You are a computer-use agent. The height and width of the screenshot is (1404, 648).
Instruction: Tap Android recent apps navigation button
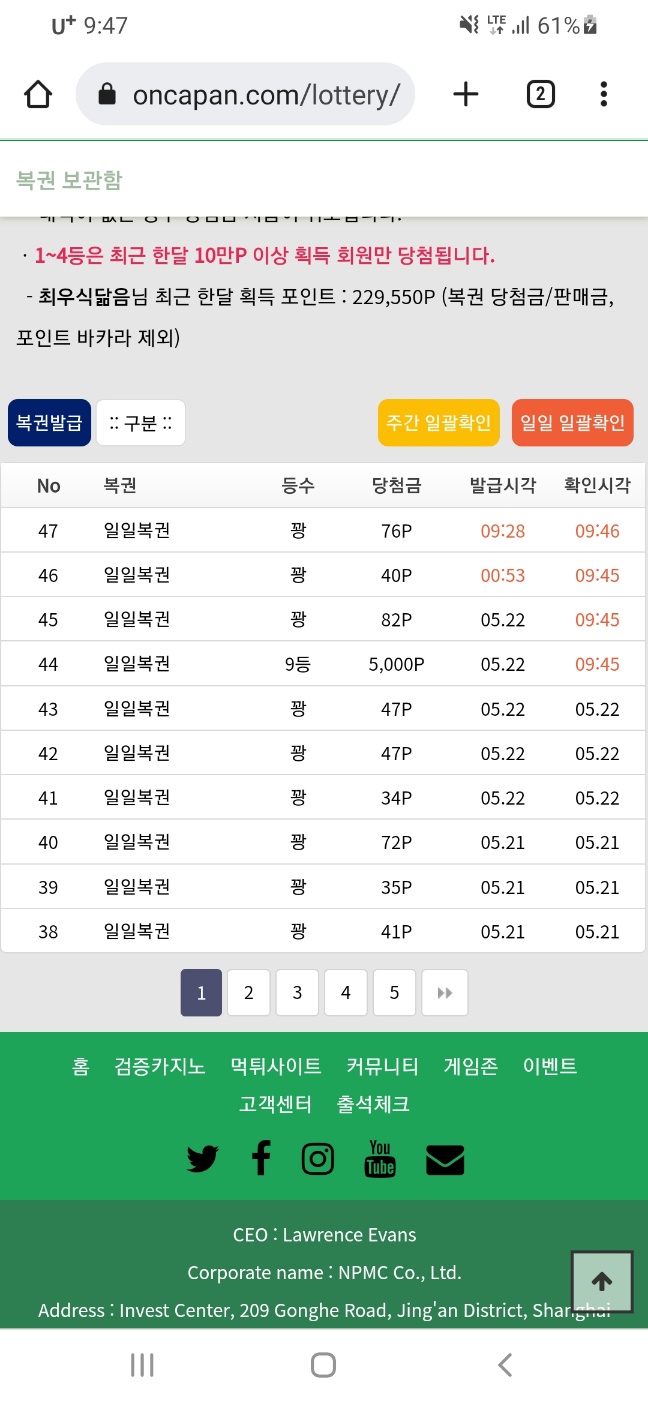[142, 1365]
